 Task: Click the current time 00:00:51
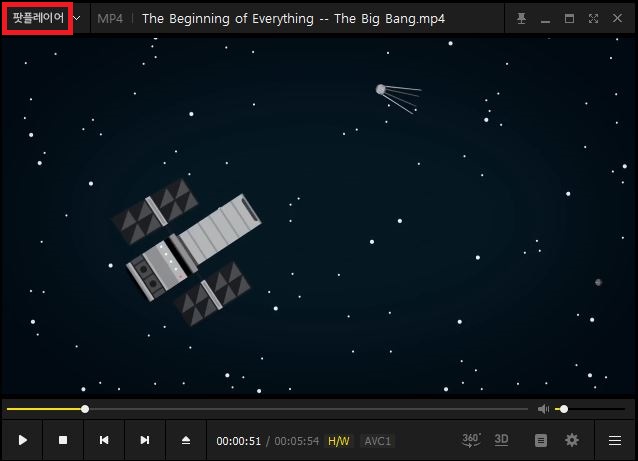coord(238,441)
